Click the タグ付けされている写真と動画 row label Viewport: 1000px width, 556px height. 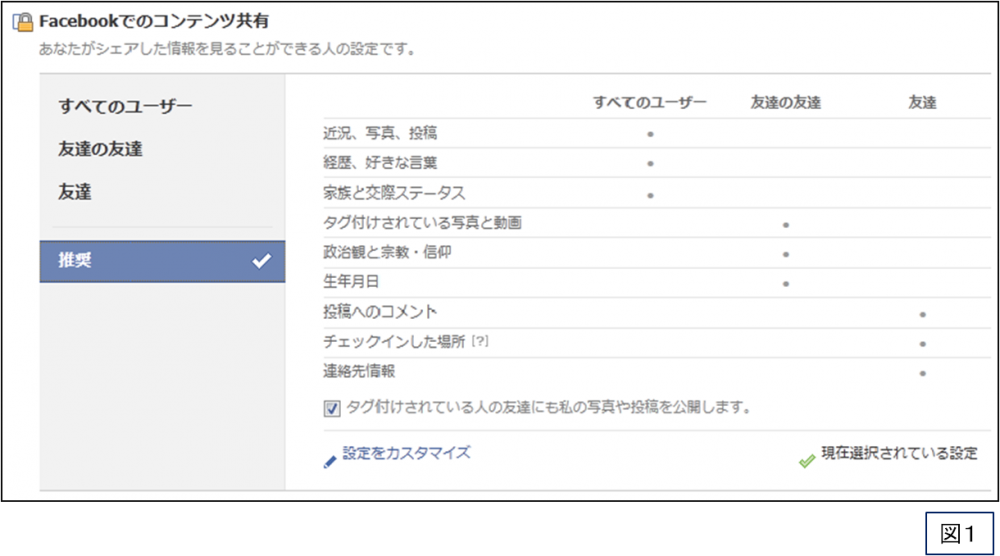[x=422, y=223]
